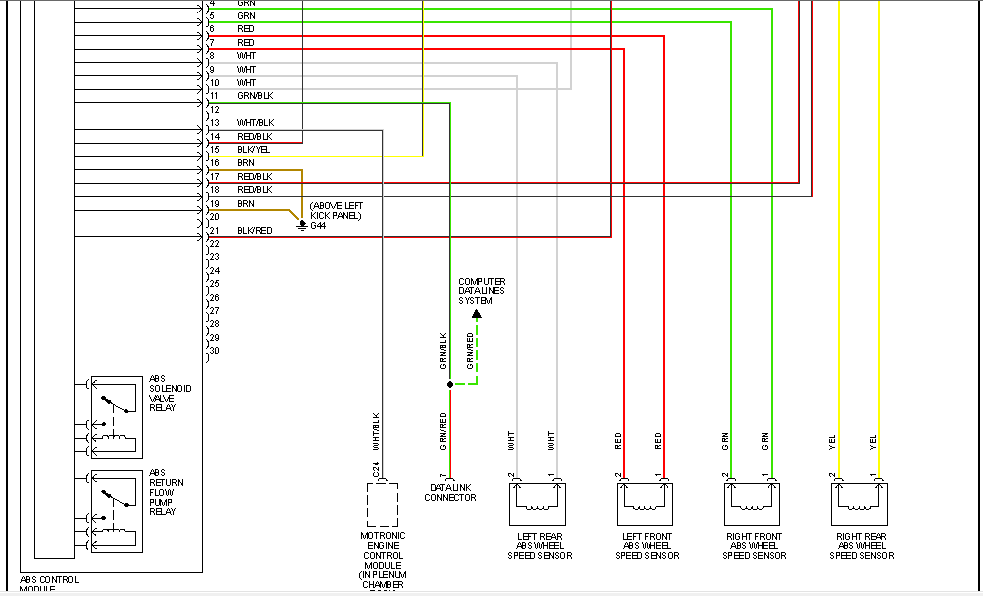This screenshot has width=983, height=596.
Task: Click the Left Rear ABS wheel speed sensor symbol
Action: click(x=536, y=503)
